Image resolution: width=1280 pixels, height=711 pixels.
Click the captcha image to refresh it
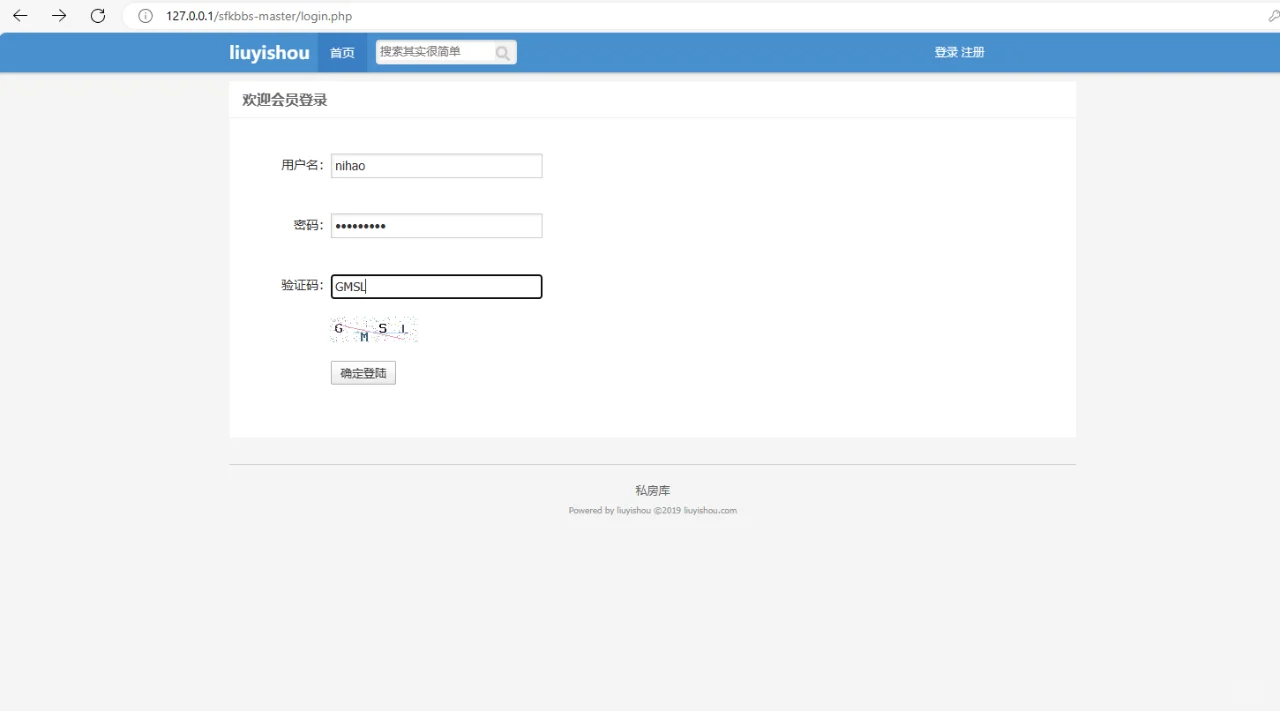(x=373, y=329)
